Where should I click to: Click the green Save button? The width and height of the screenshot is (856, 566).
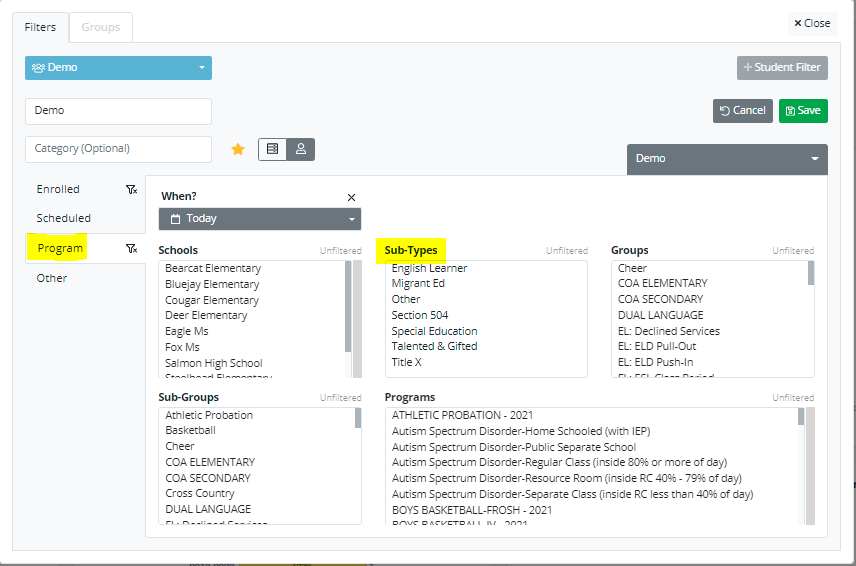[803, 110]
